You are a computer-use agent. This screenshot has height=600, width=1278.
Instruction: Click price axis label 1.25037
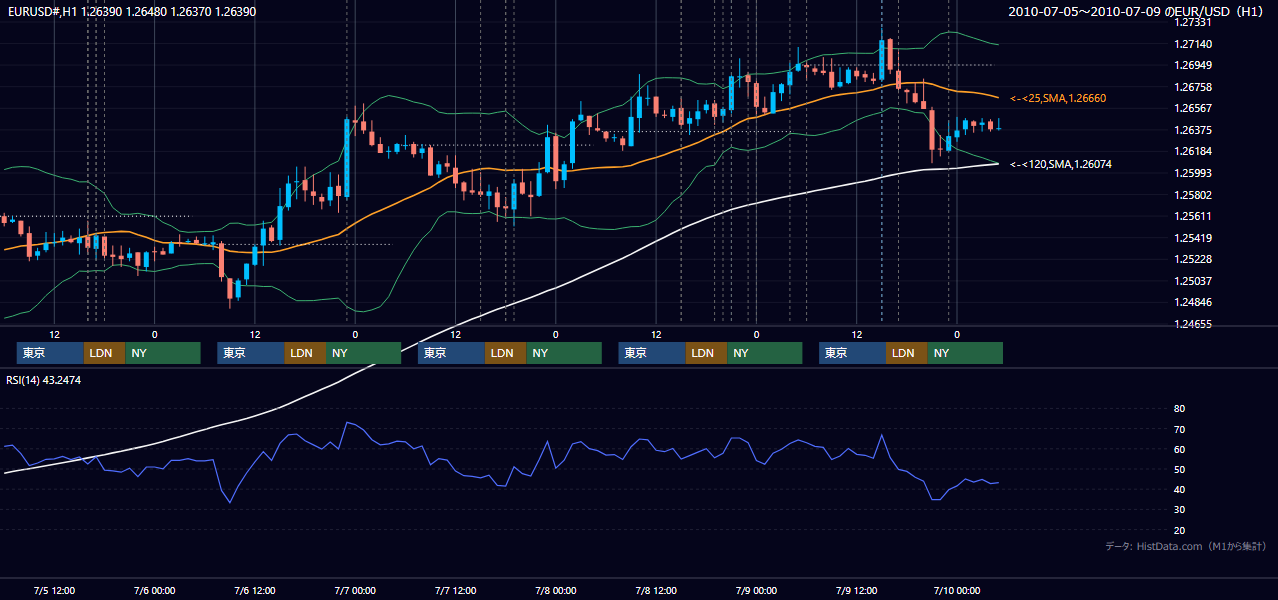pyautogui.click(x=1195, y=281)
